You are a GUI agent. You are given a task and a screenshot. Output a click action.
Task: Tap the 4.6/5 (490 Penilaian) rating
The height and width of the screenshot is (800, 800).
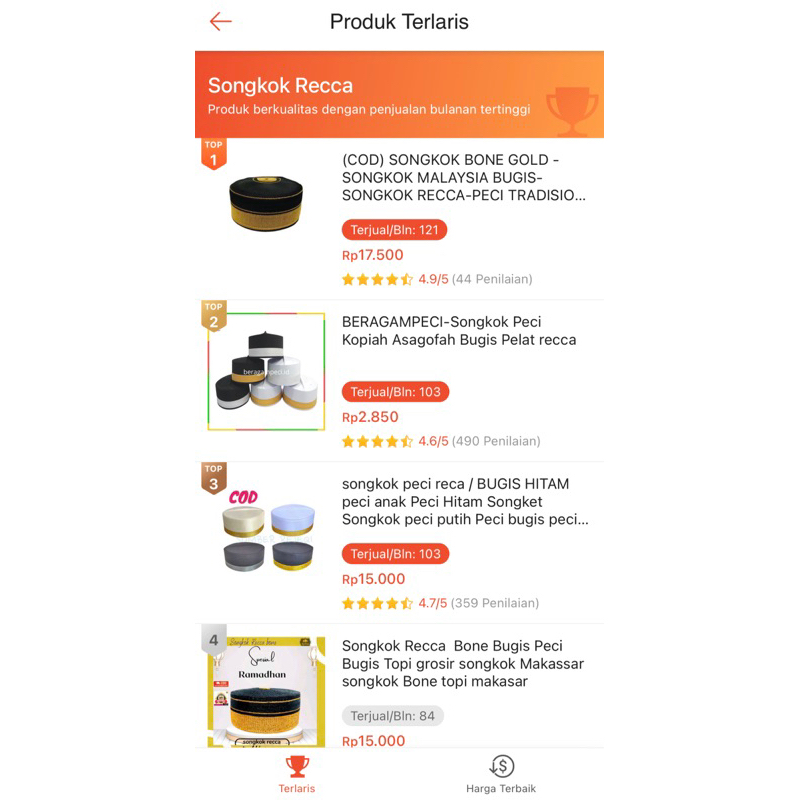click(x=441, y=441)
